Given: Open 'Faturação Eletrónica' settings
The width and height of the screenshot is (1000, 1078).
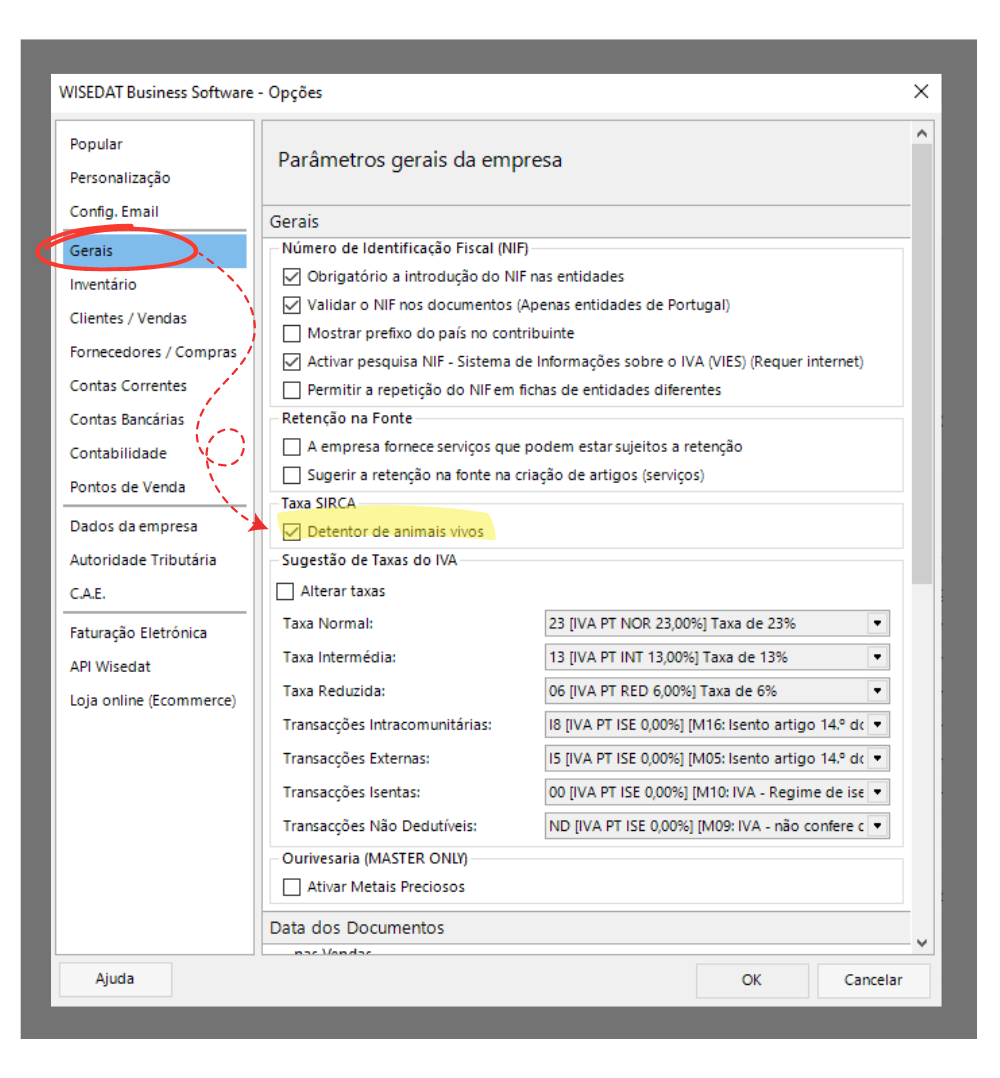Looking at the screenshot, I should tap(138, 633).
